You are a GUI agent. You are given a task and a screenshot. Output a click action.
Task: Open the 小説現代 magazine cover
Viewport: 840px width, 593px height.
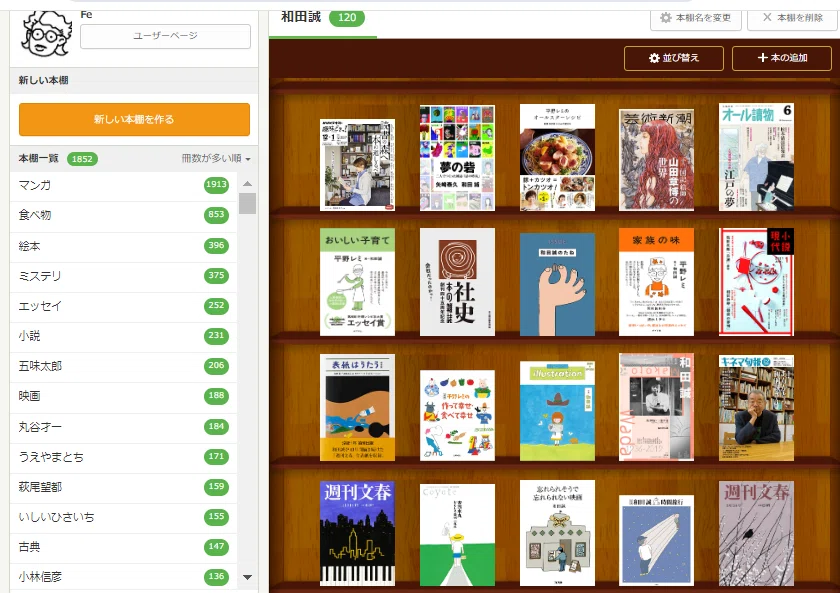click(x=756, y=282)
